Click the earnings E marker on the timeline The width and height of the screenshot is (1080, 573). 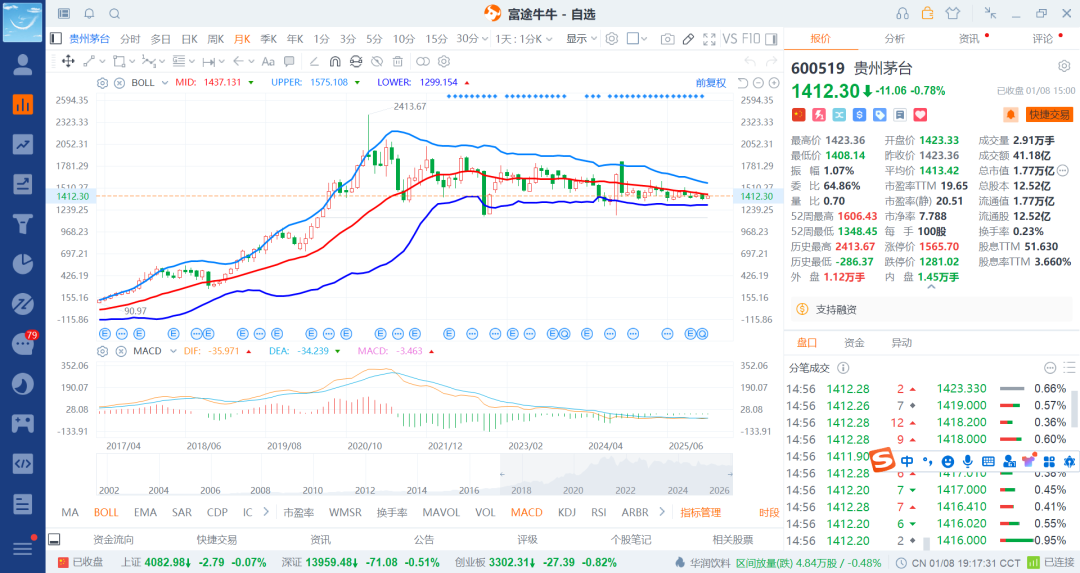[x=106, y=331]
